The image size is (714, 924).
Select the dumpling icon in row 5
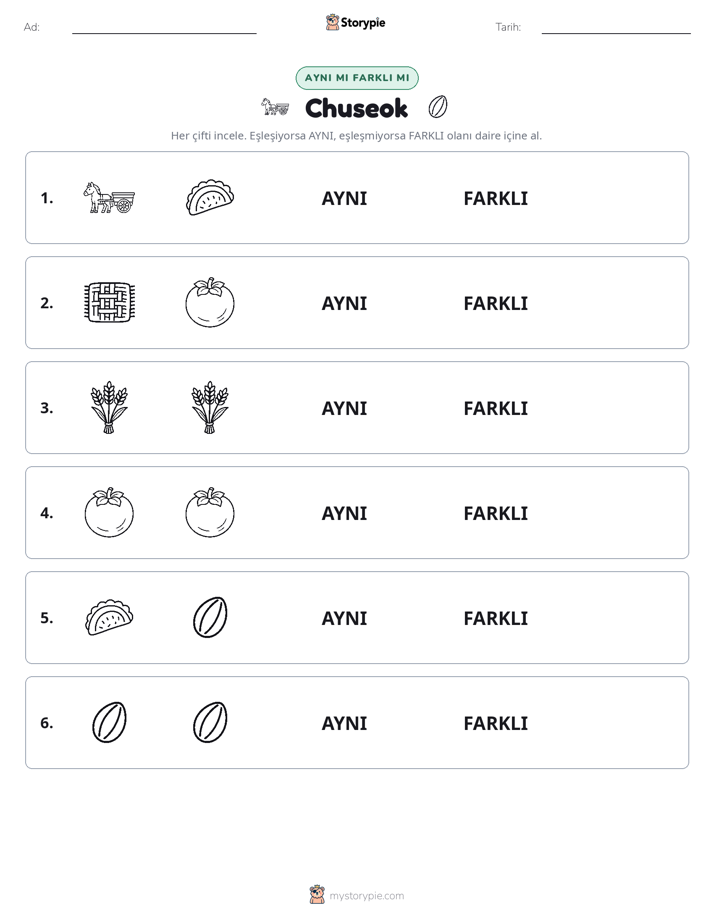[109, 617]
